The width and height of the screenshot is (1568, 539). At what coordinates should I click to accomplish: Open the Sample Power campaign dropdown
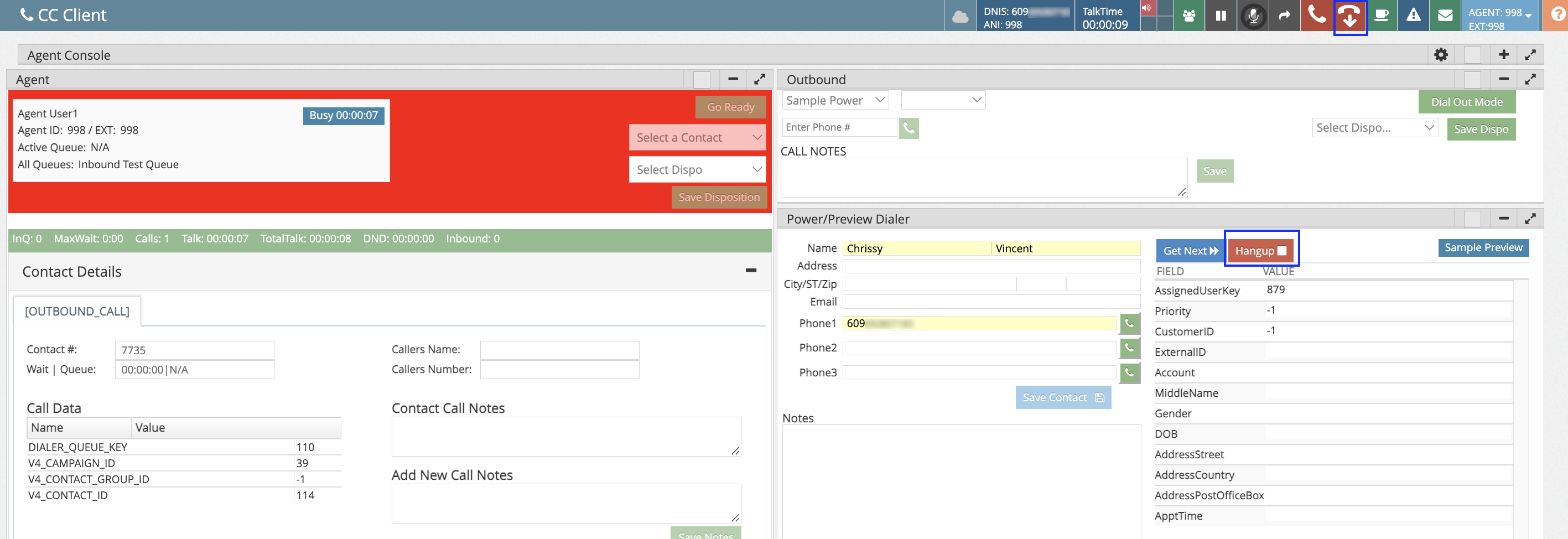coord(835,101)
